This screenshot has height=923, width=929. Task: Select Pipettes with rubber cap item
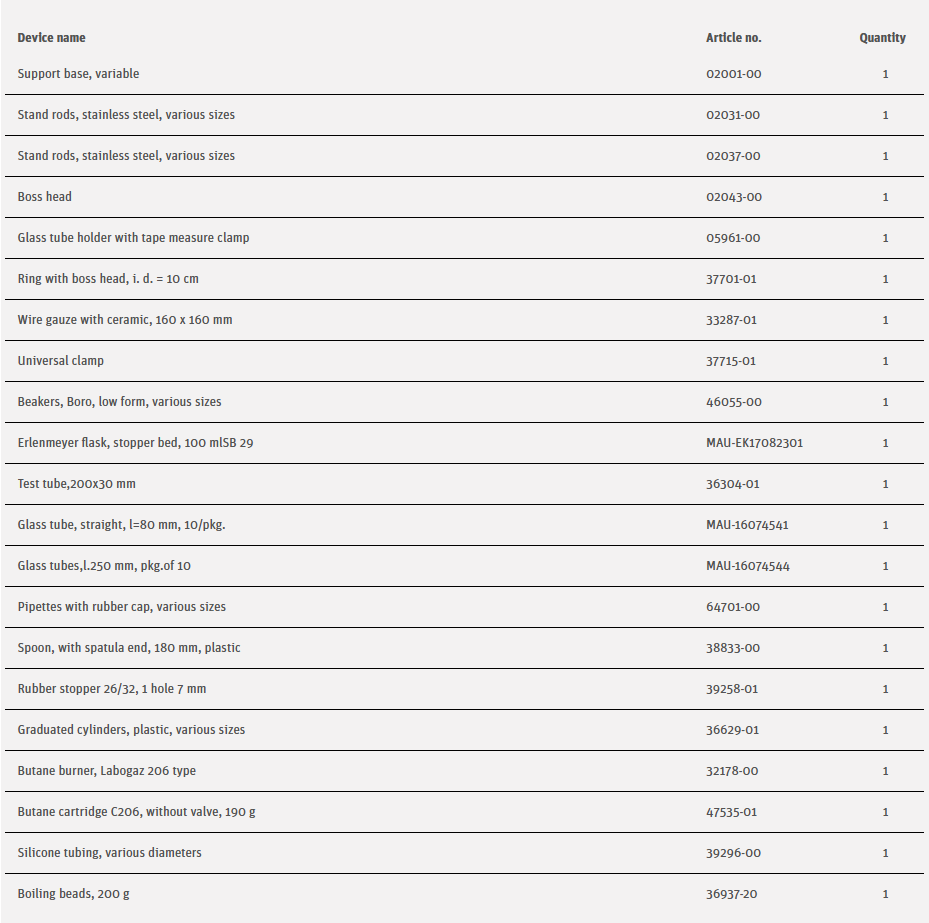(121, 607)
